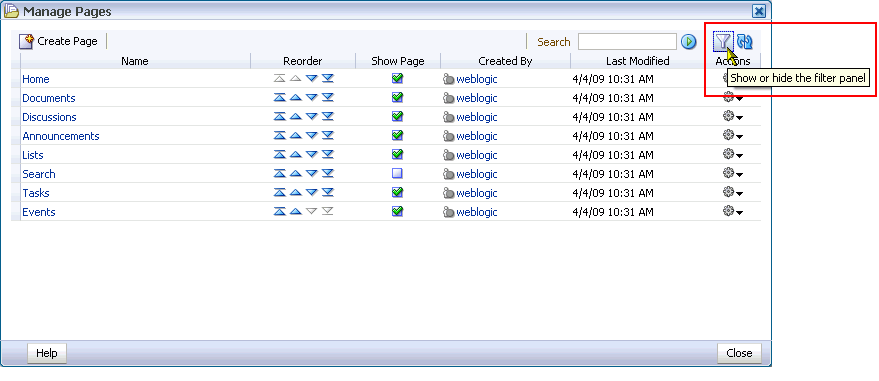
Task: Open Actions gear dropdown for Events
Action: click(x=733, y=212)
